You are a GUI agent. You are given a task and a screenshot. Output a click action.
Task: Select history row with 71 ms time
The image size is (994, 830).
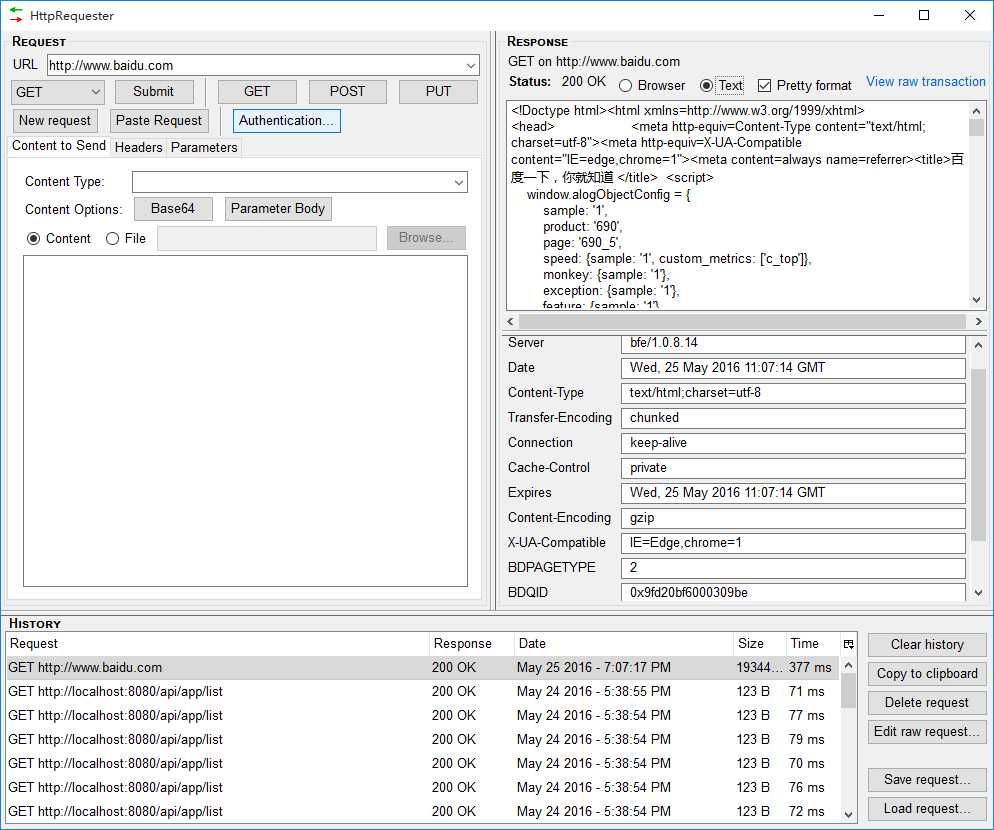pos(423,692)
